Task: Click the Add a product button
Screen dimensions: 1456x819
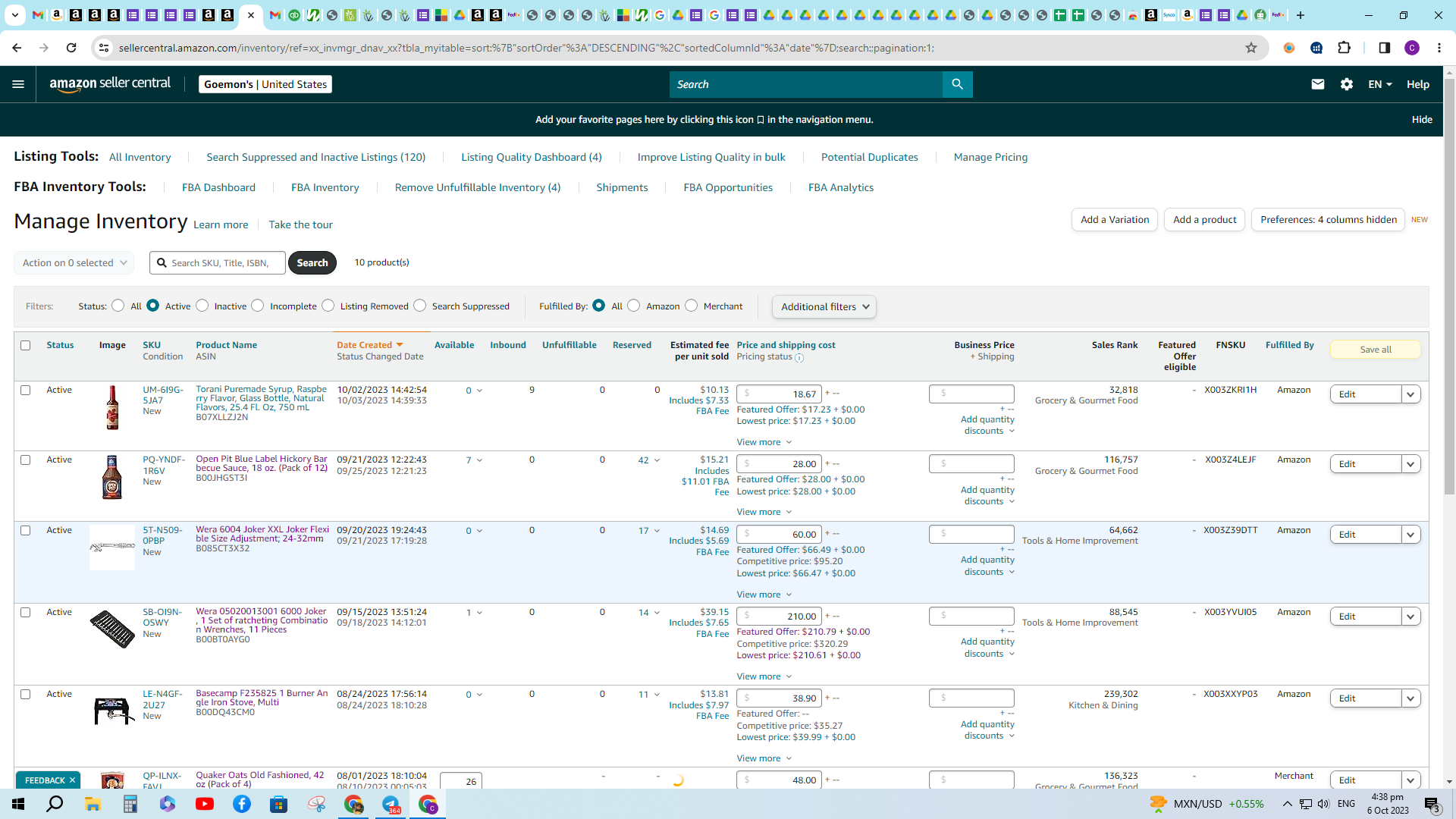Action: pos(1204,220)
